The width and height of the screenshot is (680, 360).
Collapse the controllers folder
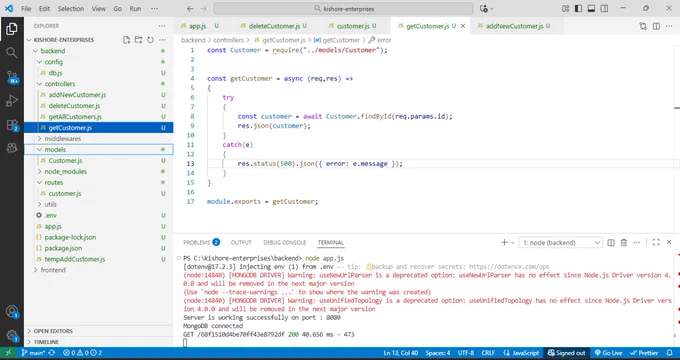tap(59, 84)
